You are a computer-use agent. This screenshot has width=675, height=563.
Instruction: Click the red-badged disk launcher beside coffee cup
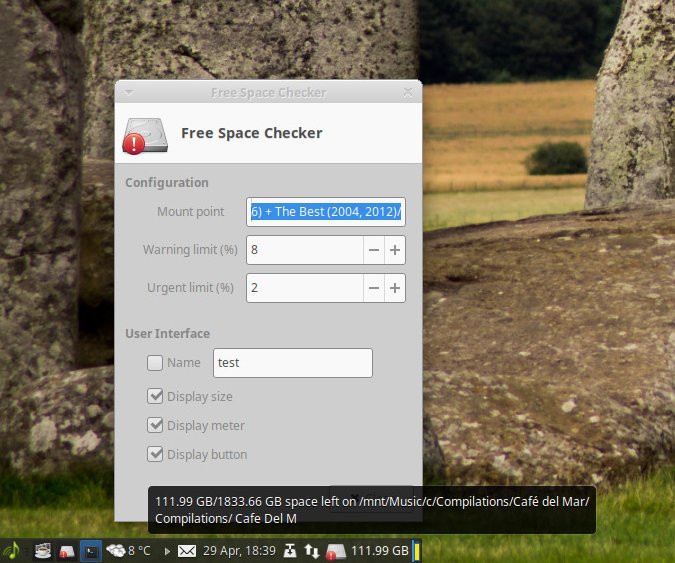(x=67, y=550)
